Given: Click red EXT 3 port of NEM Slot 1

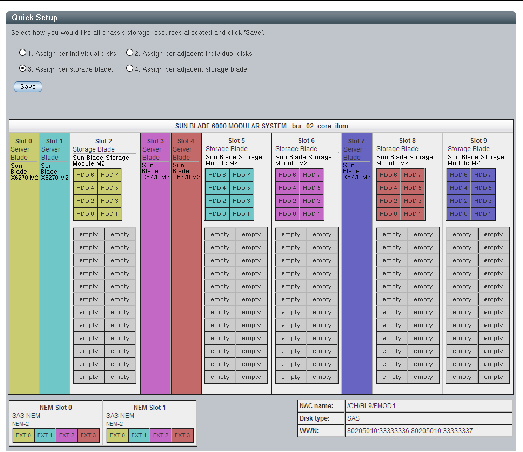Looking at the screenshot, I should click(182, 435).
